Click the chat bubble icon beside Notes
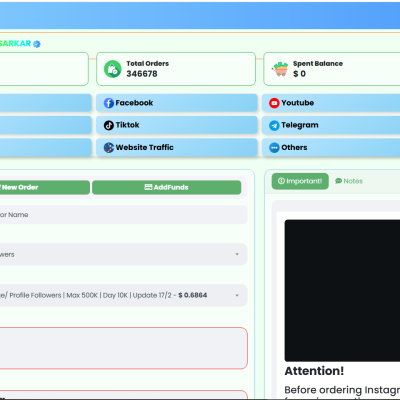Screen dimensions: 400x400 tap(338, 181)
